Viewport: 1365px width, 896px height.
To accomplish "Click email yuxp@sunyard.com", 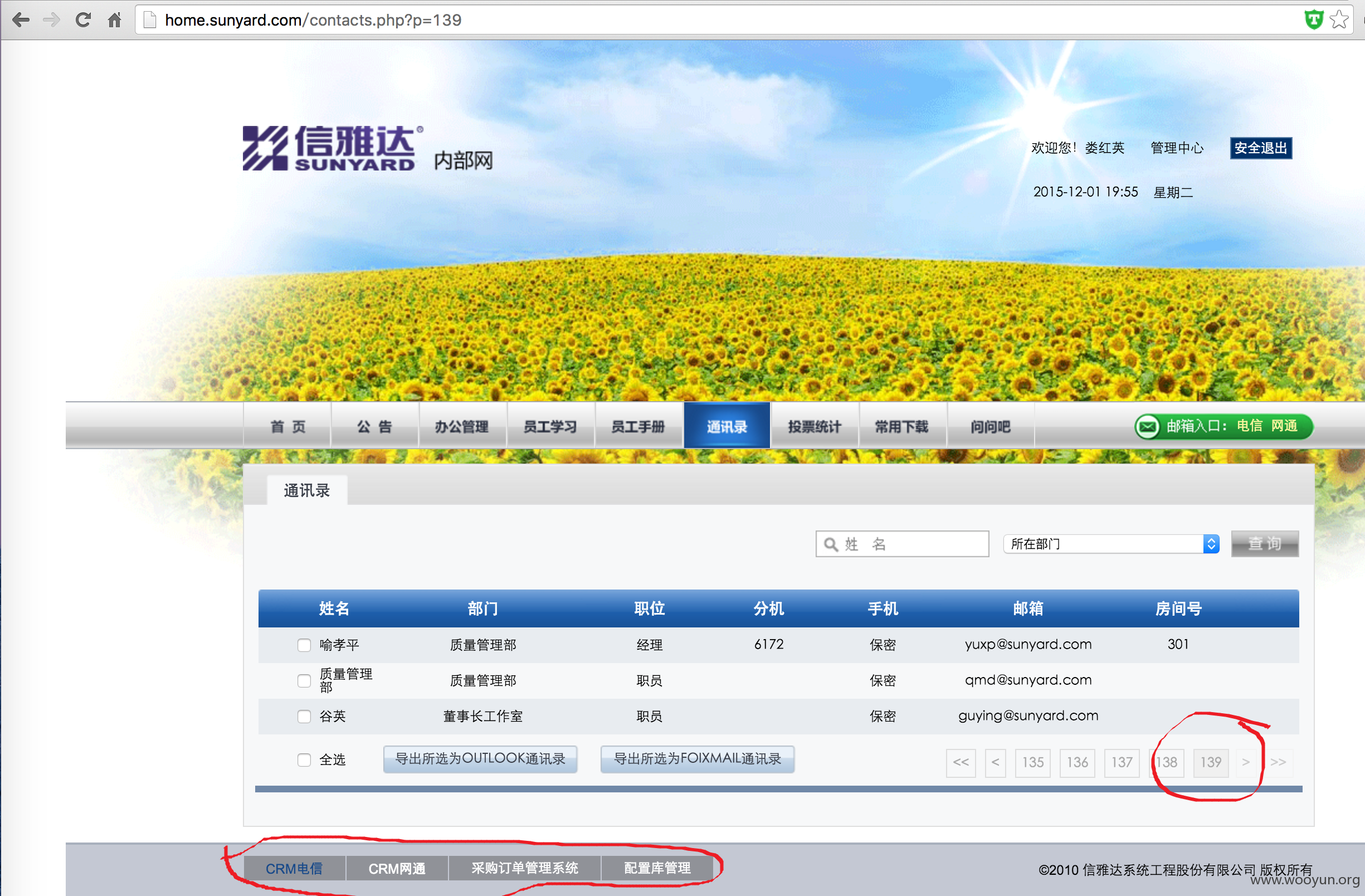I will (1028, 644).
